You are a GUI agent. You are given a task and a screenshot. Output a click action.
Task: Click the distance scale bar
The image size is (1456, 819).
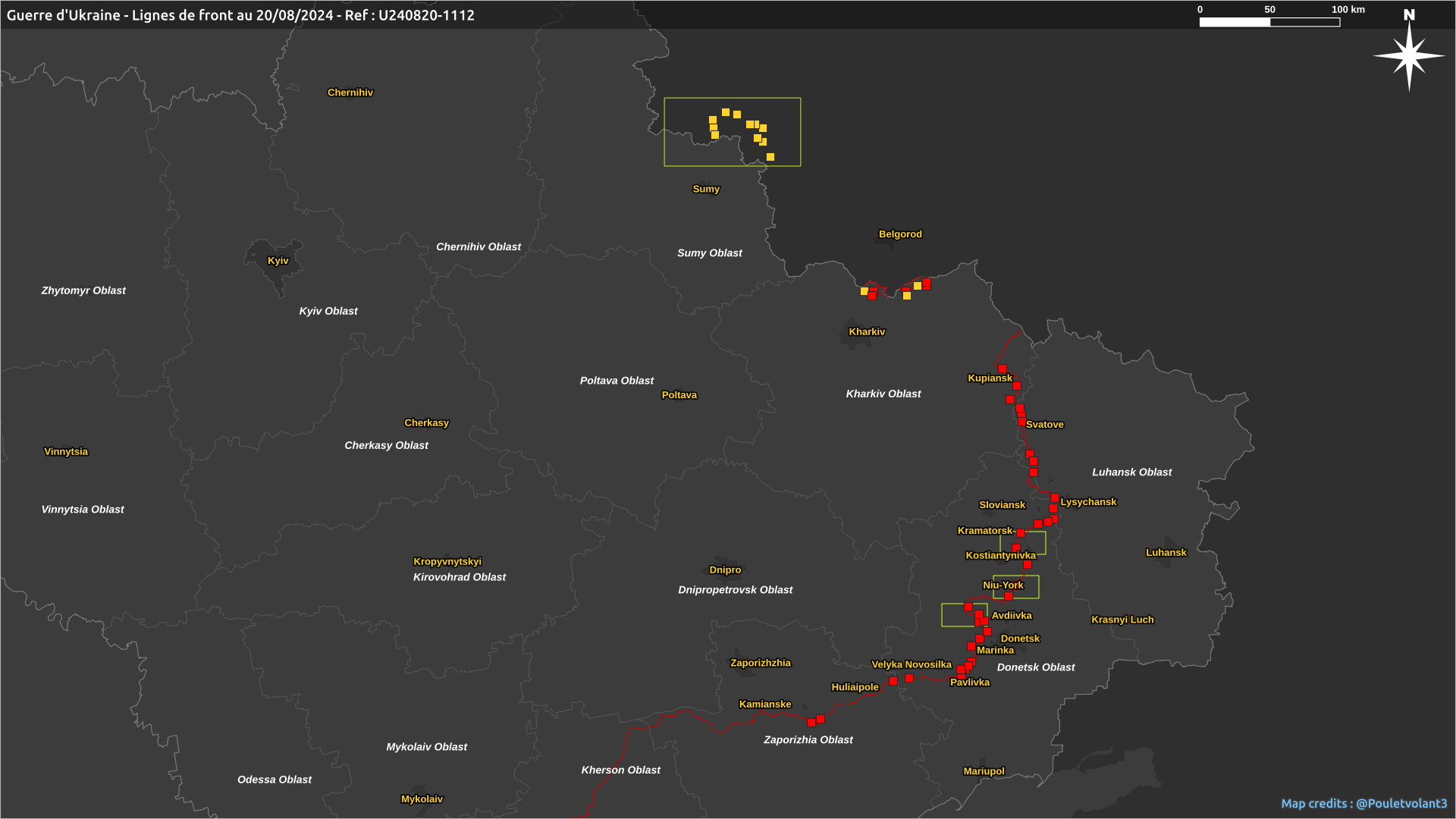(1269, 22)
